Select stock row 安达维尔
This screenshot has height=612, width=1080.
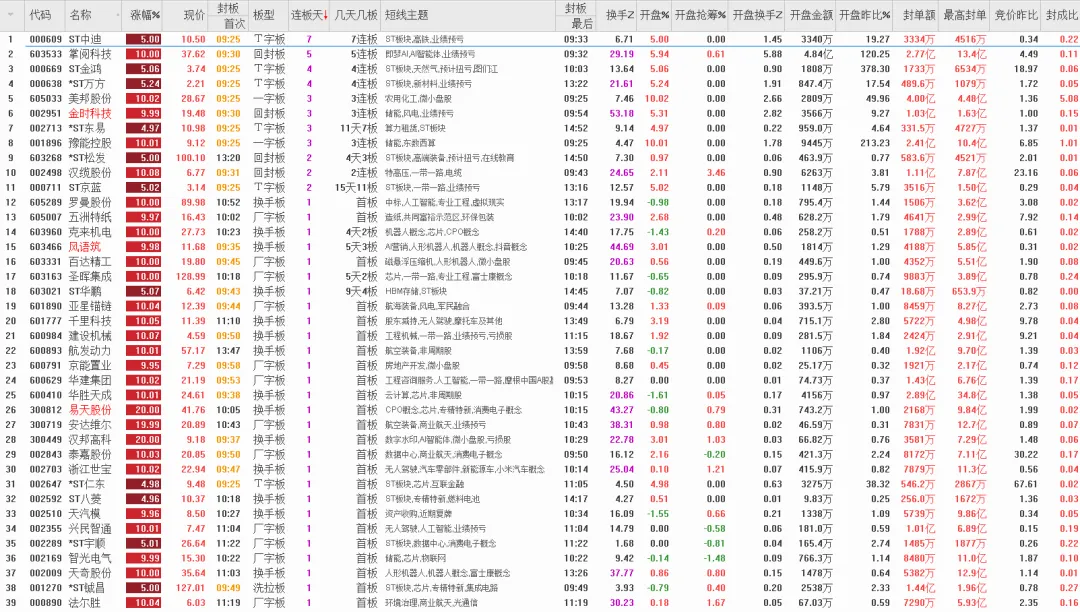[540, 425]
